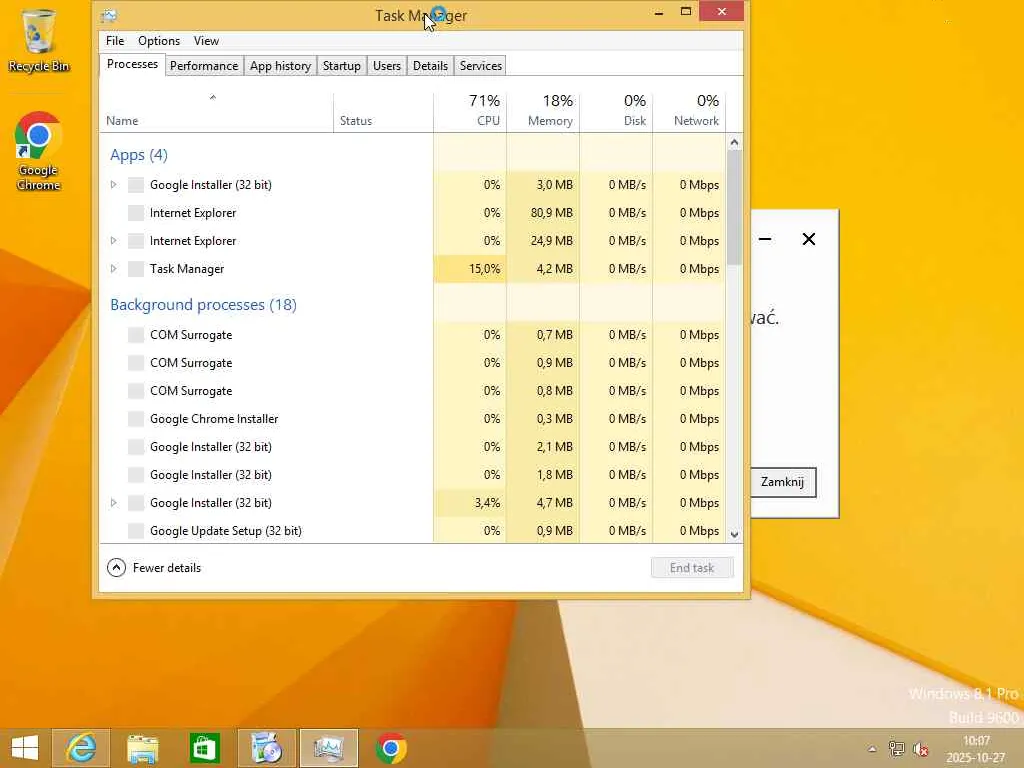Image resolution: width=1024 pixels, height=768 pixels.
Task: Open the Recycle Bin desktop icon
Action: point(38,40)
